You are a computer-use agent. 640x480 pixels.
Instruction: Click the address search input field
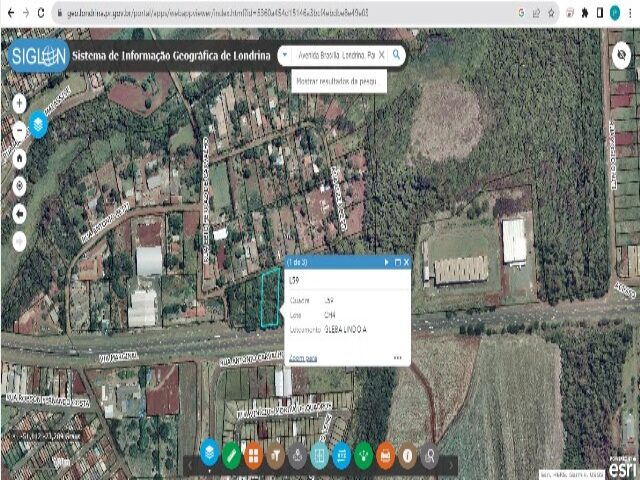tap(336, 55)
